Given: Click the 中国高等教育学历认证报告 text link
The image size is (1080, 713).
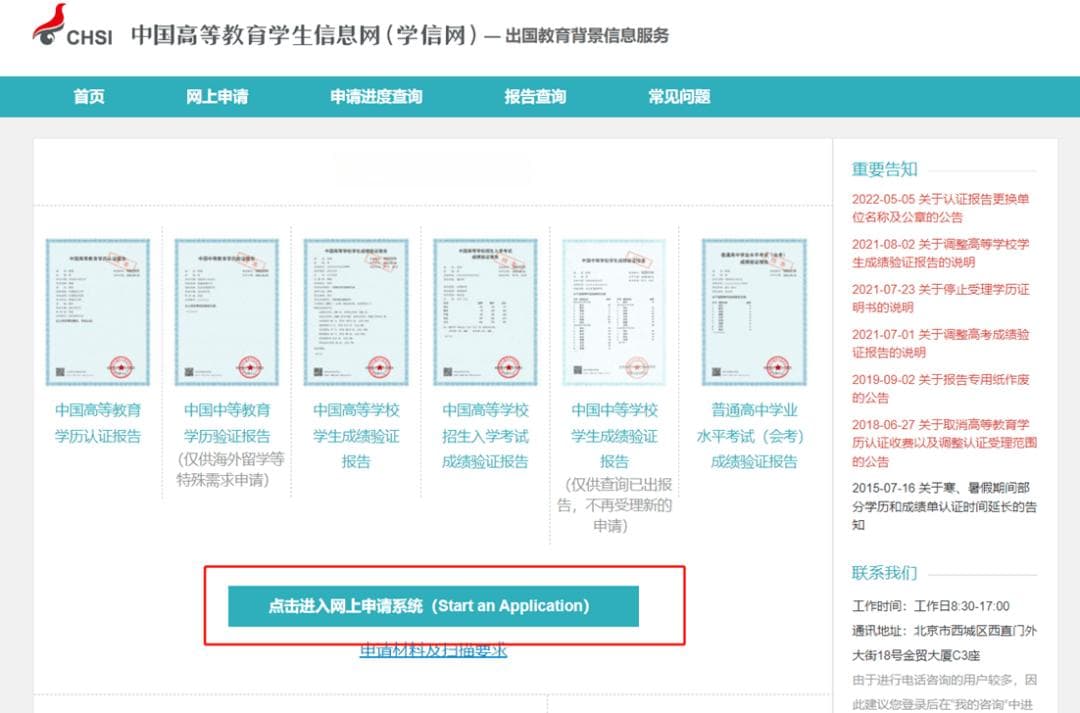Looking at the screenshot, I should (98, 423).
